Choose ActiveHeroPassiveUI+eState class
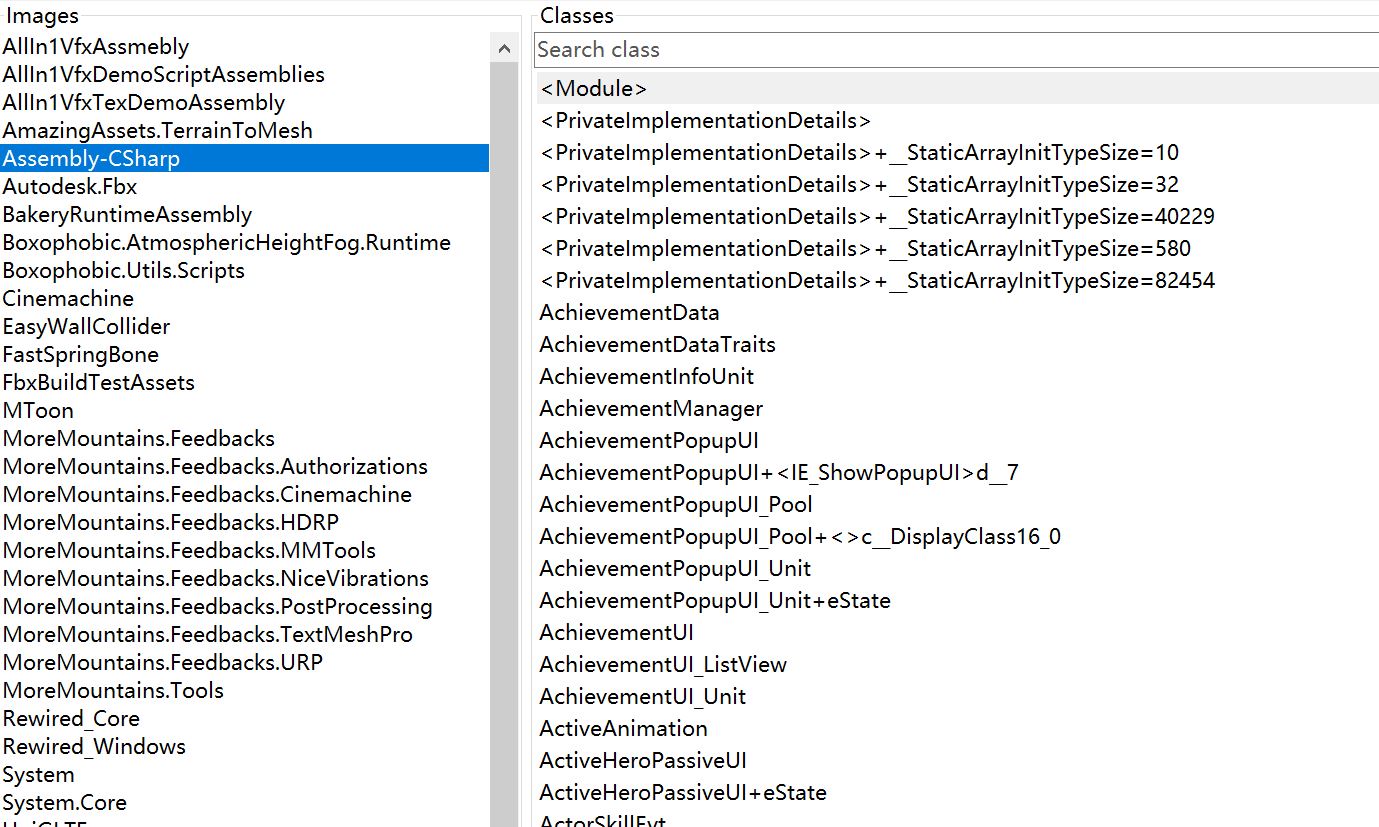 coord(958,792)
